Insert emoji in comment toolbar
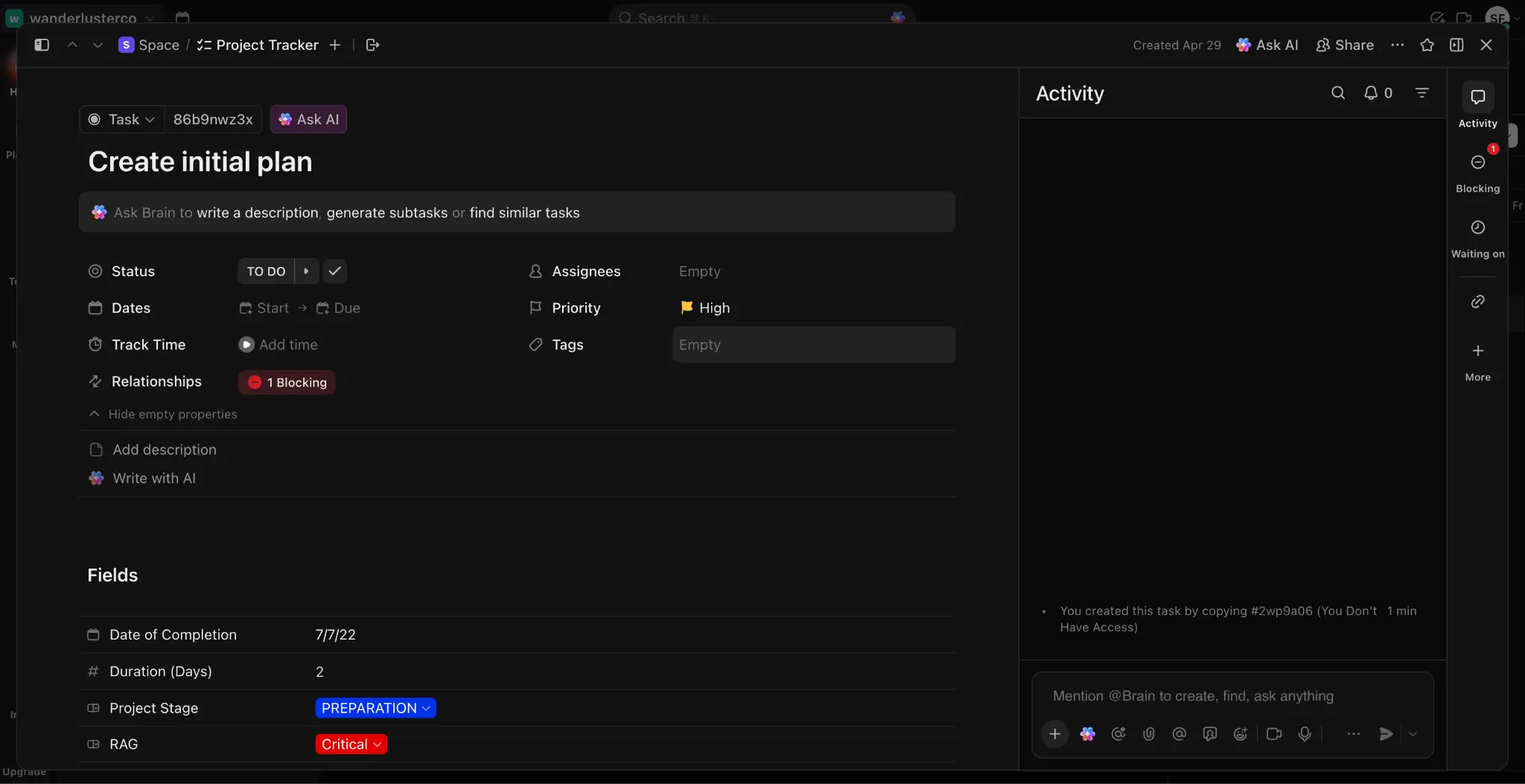 point(1240,734)
